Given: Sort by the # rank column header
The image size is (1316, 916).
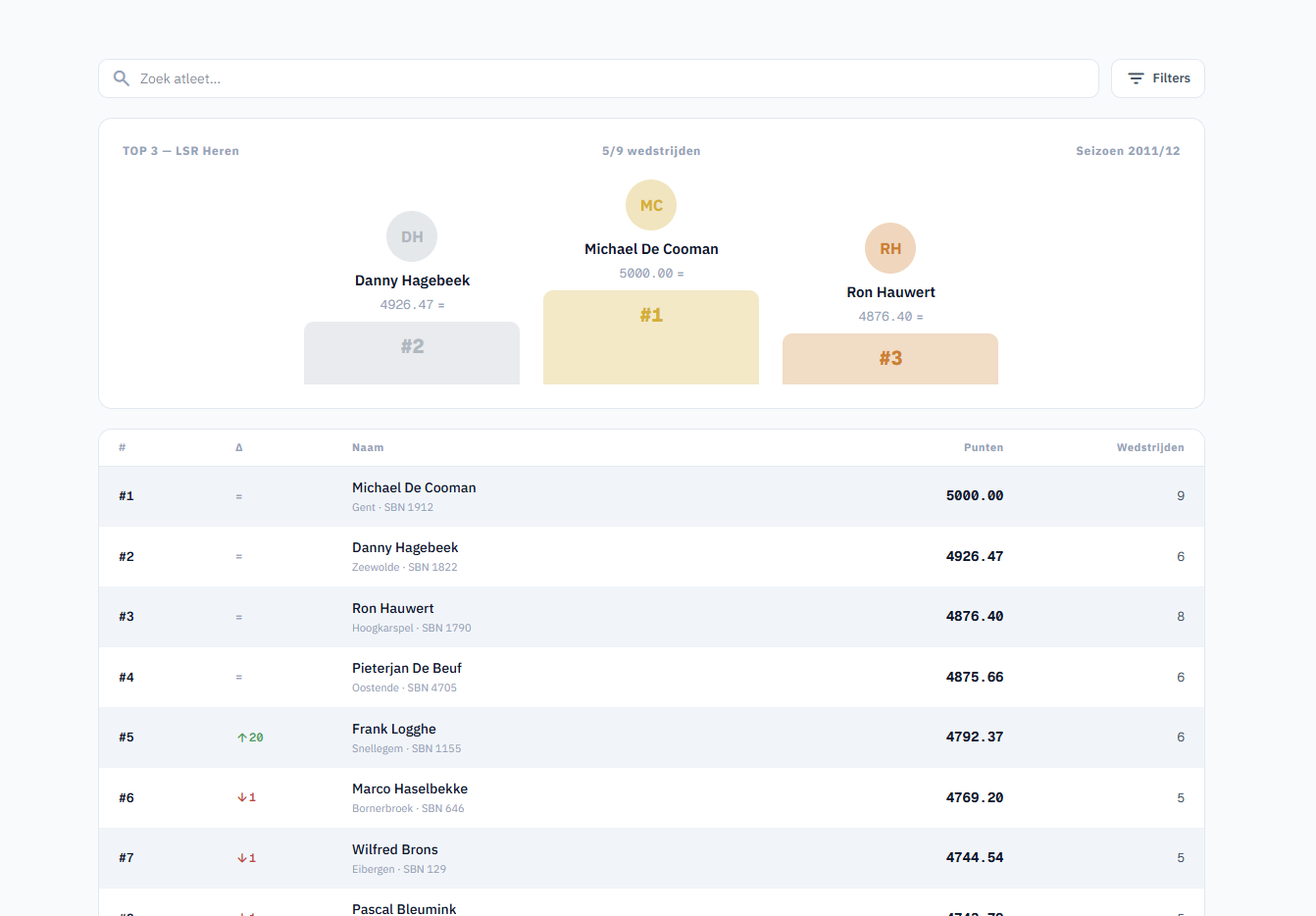Looking at the screenshot, I should pos(123,447).
